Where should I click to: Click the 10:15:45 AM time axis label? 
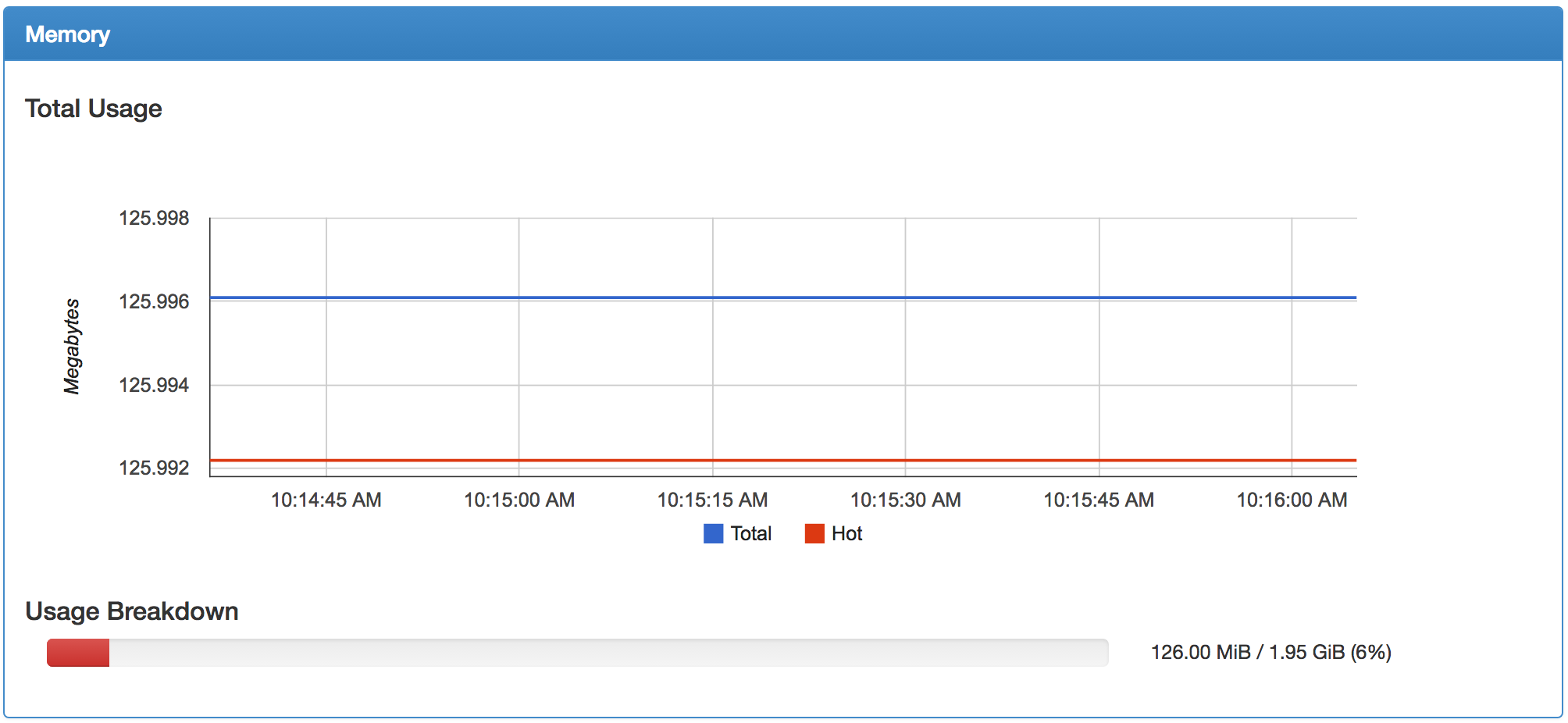point(1099,500)
